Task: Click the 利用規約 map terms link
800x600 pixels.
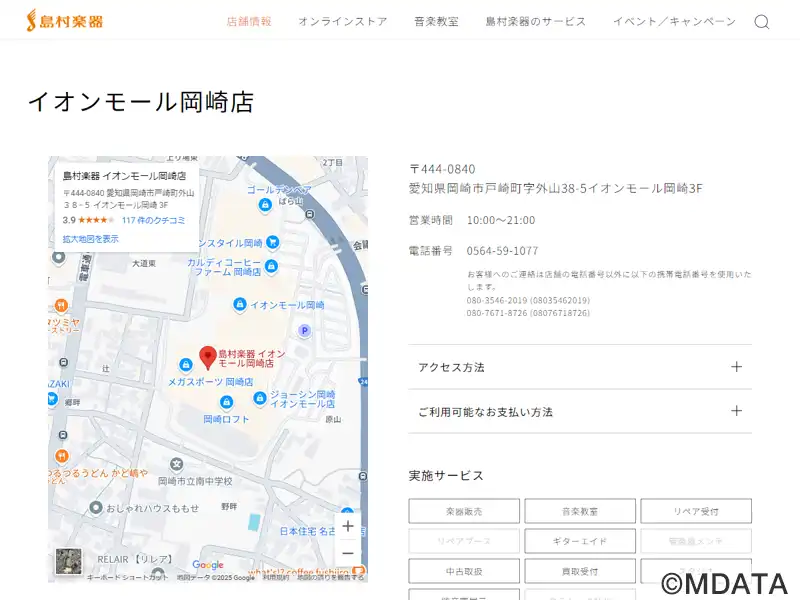Action: pos(276,578)
